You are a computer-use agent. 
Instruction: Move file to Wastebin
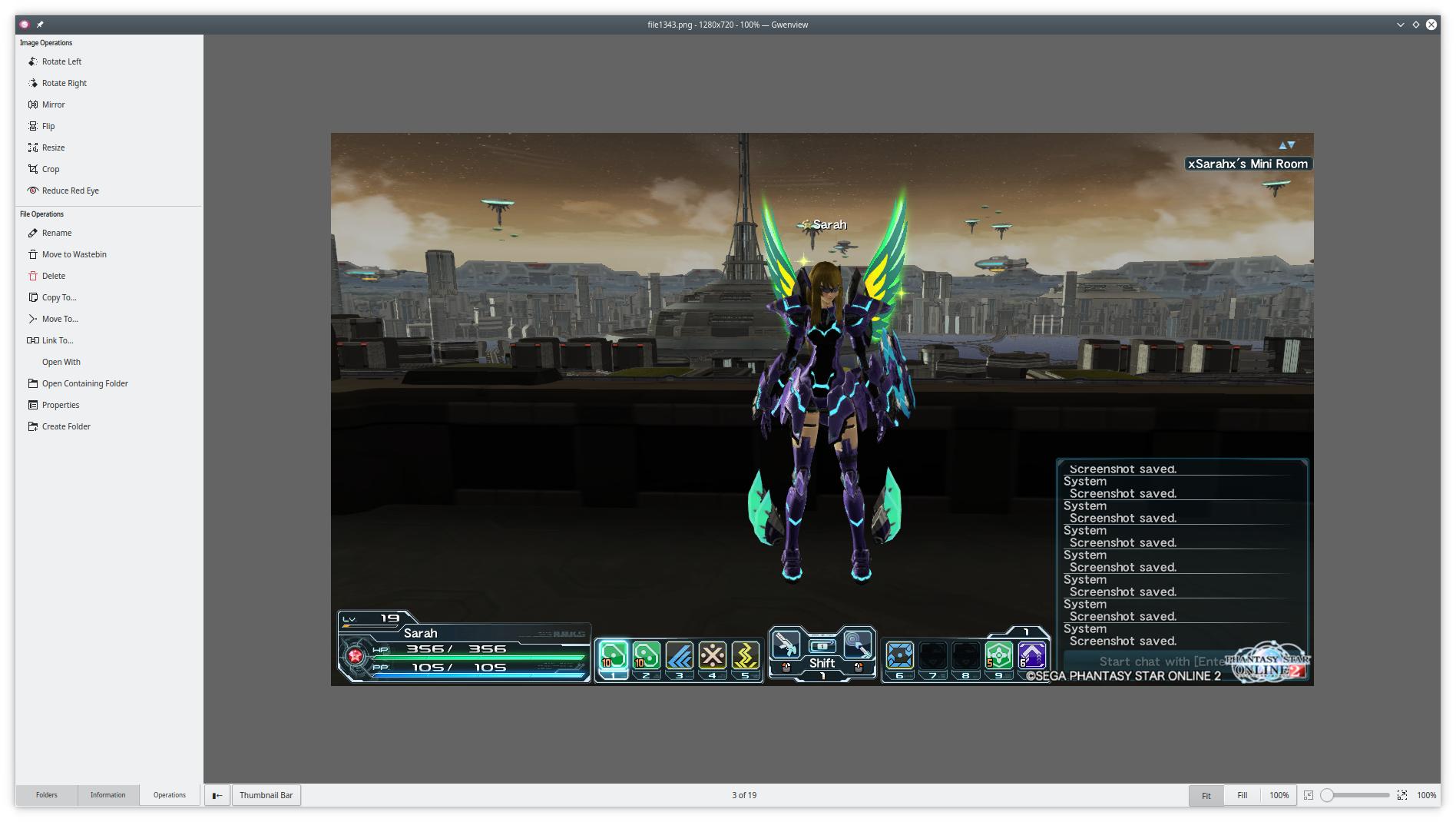coord(74,254)
